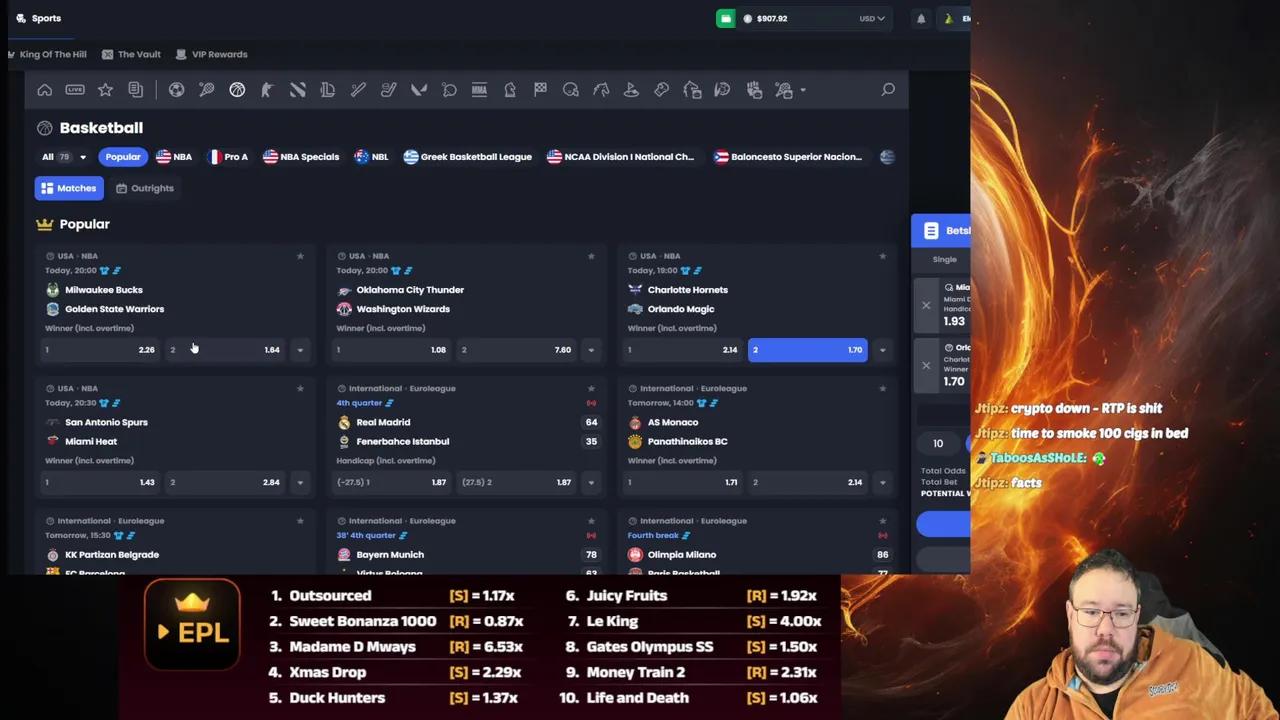Image resolution: width=1280 pixels, height=720 pixels.
Task: Open the notifications bell
Action: [921, 18]
